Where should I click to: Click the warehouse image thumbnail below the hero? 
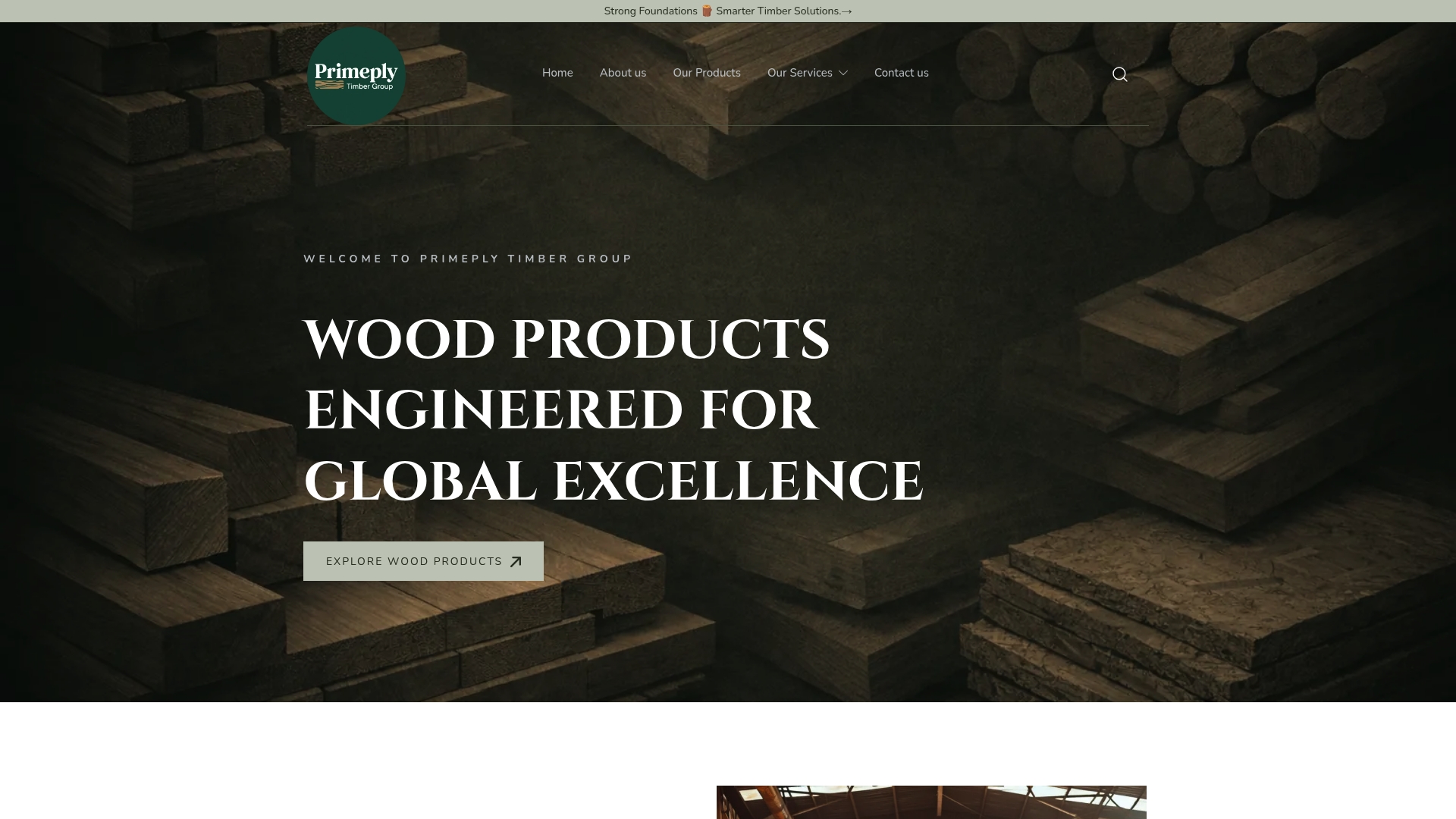click(x=931, y=802)
